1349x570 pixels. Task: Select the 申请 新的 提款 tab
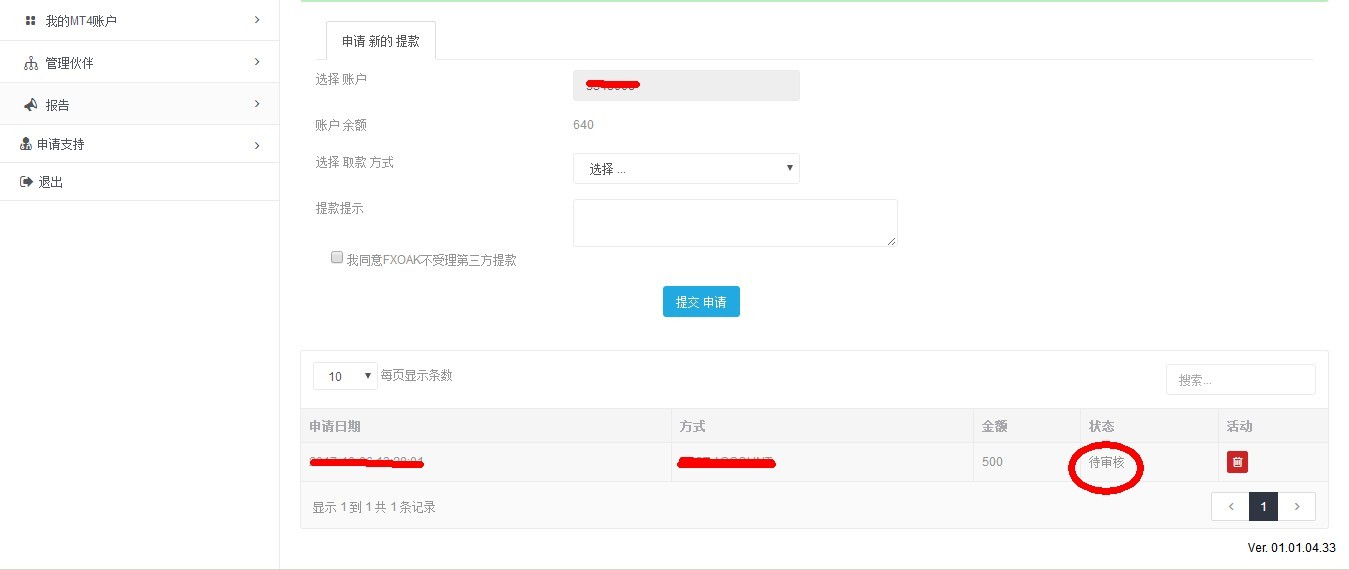(x=380, y=41)
